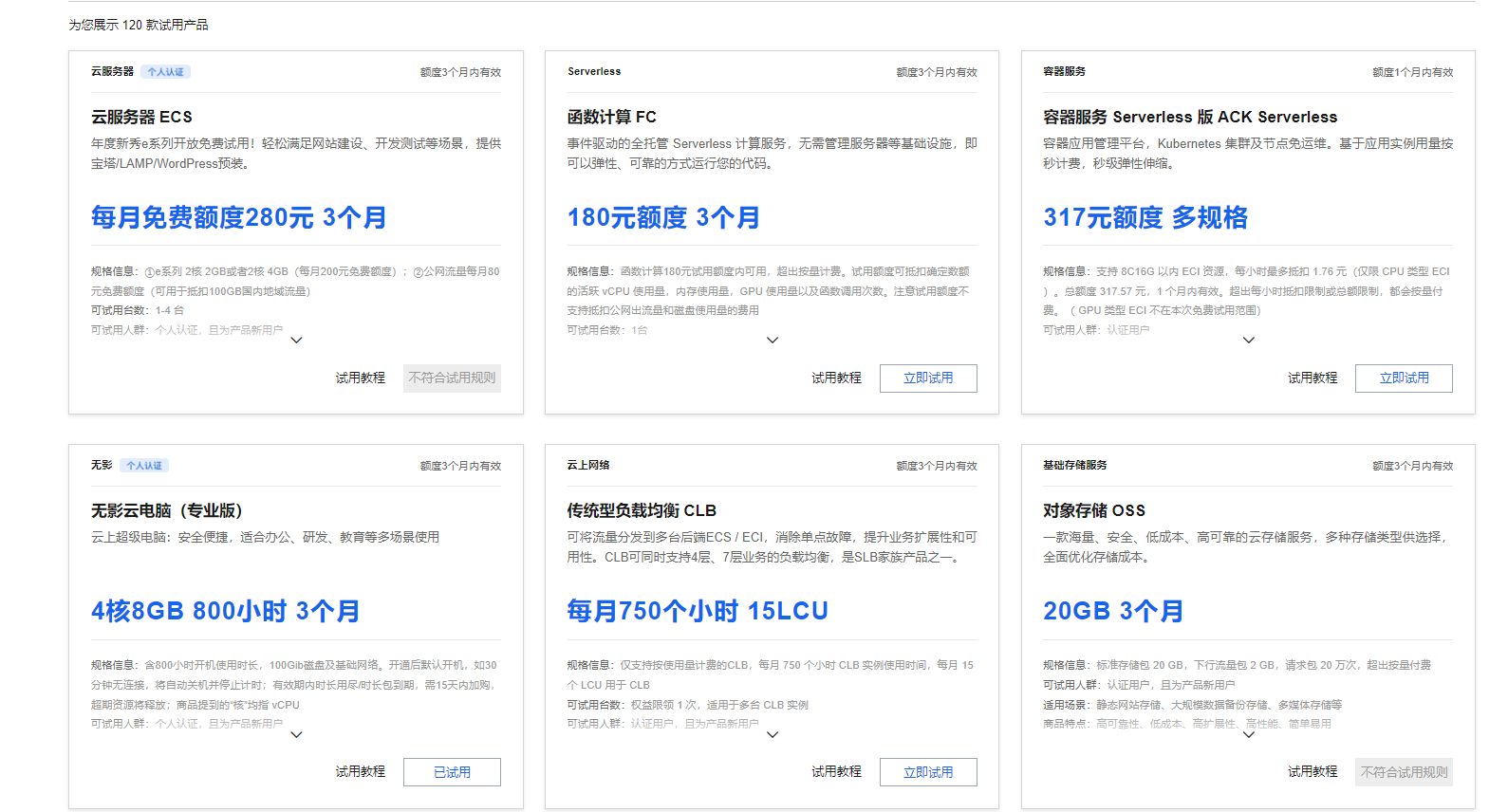Click 317元额度 多规格 headline
This screenshot has height=812, width=1508.
click(x=1145, y=217)
